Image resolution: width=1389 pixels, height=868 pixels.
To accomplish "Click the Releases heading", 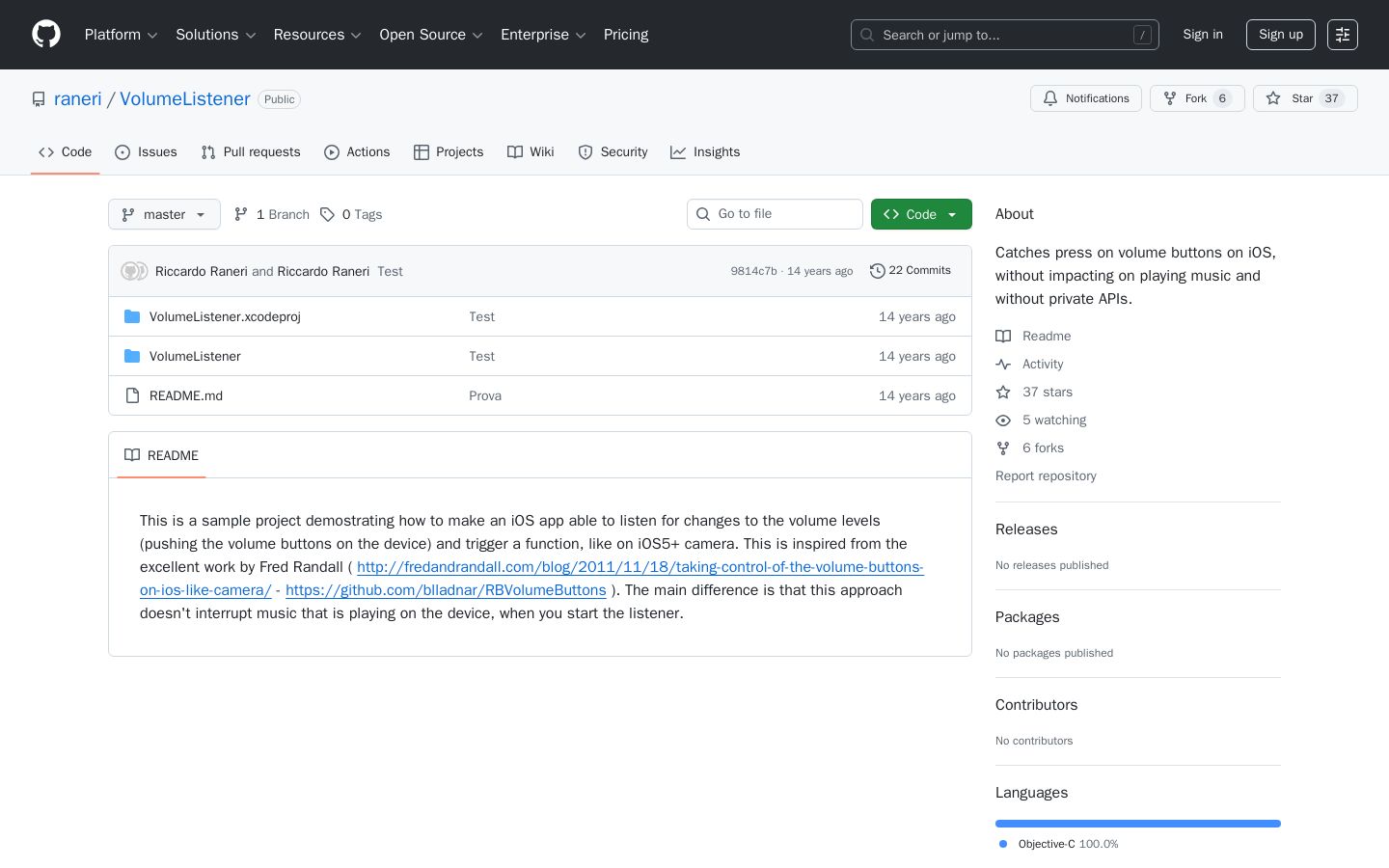I will point(1026,529).
